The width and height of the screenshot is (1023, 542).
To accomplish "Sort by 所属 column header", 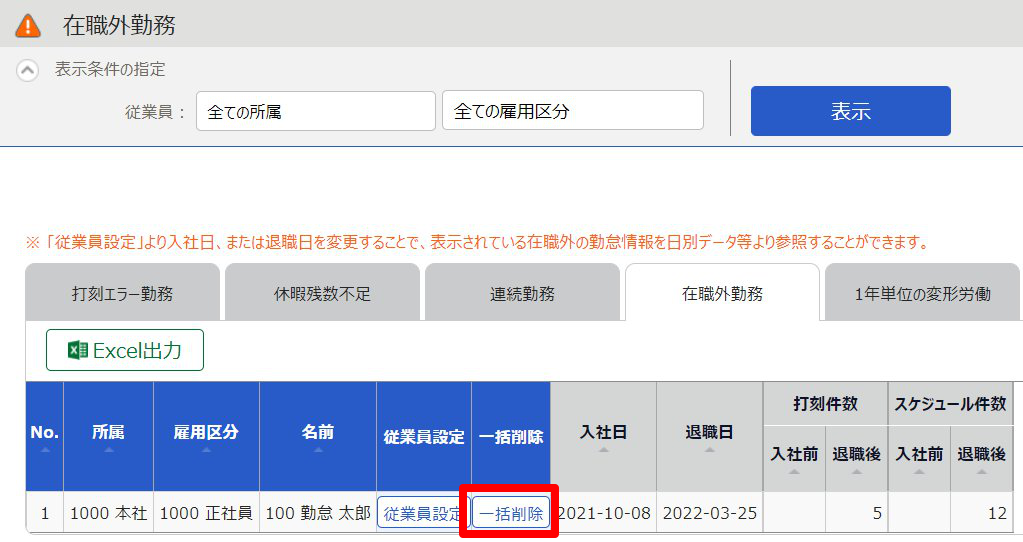I will [108, 436].
